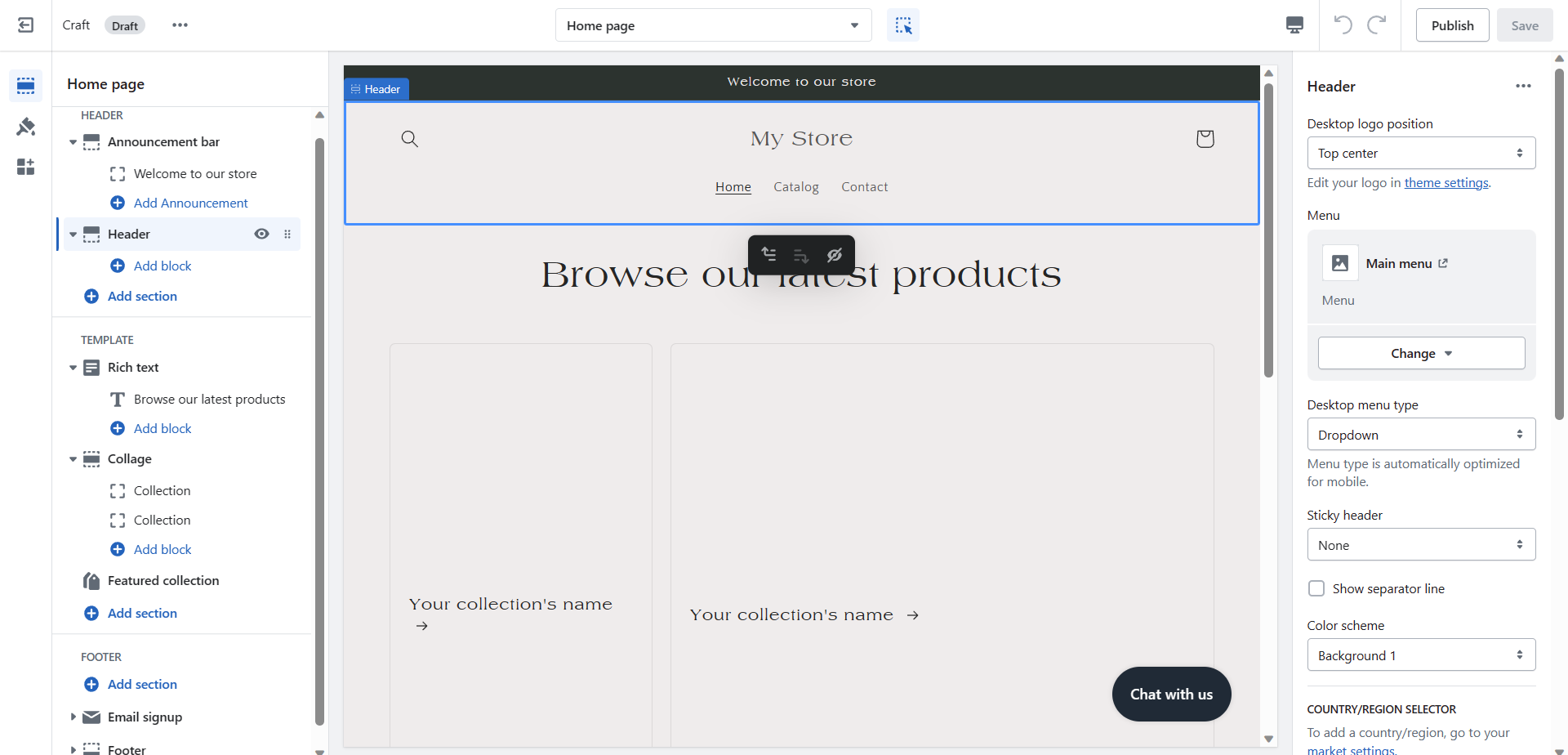Viewport: 1568px width, 755px height.
Task: Open the Header panel more options menu
Action: click(1523, 86)
